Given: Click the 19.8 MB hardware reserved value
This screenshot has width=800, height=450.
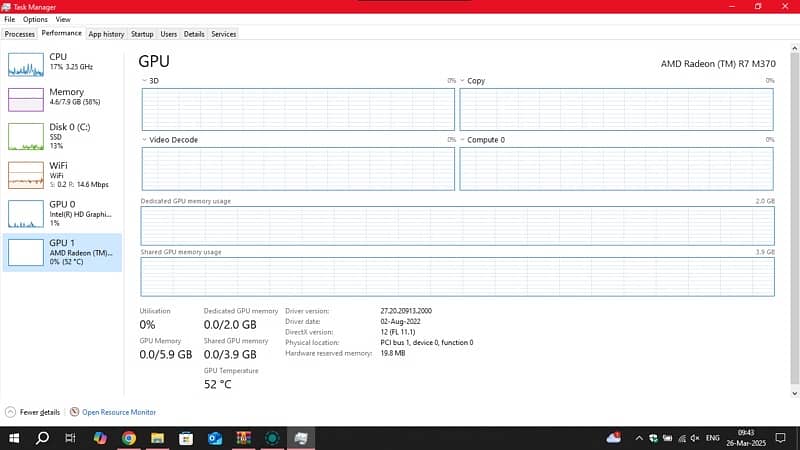Looking at the screenshot, I should [x=392, y=353].
